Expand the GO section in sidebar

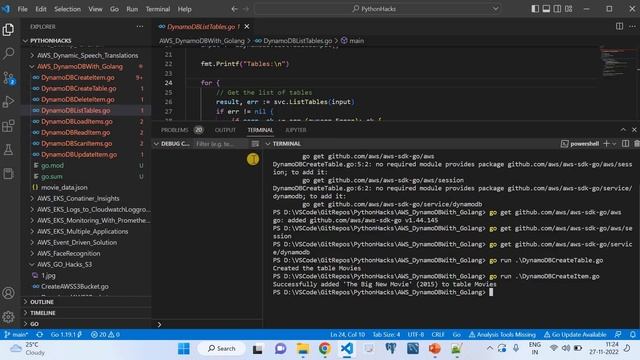pos(34,324)
